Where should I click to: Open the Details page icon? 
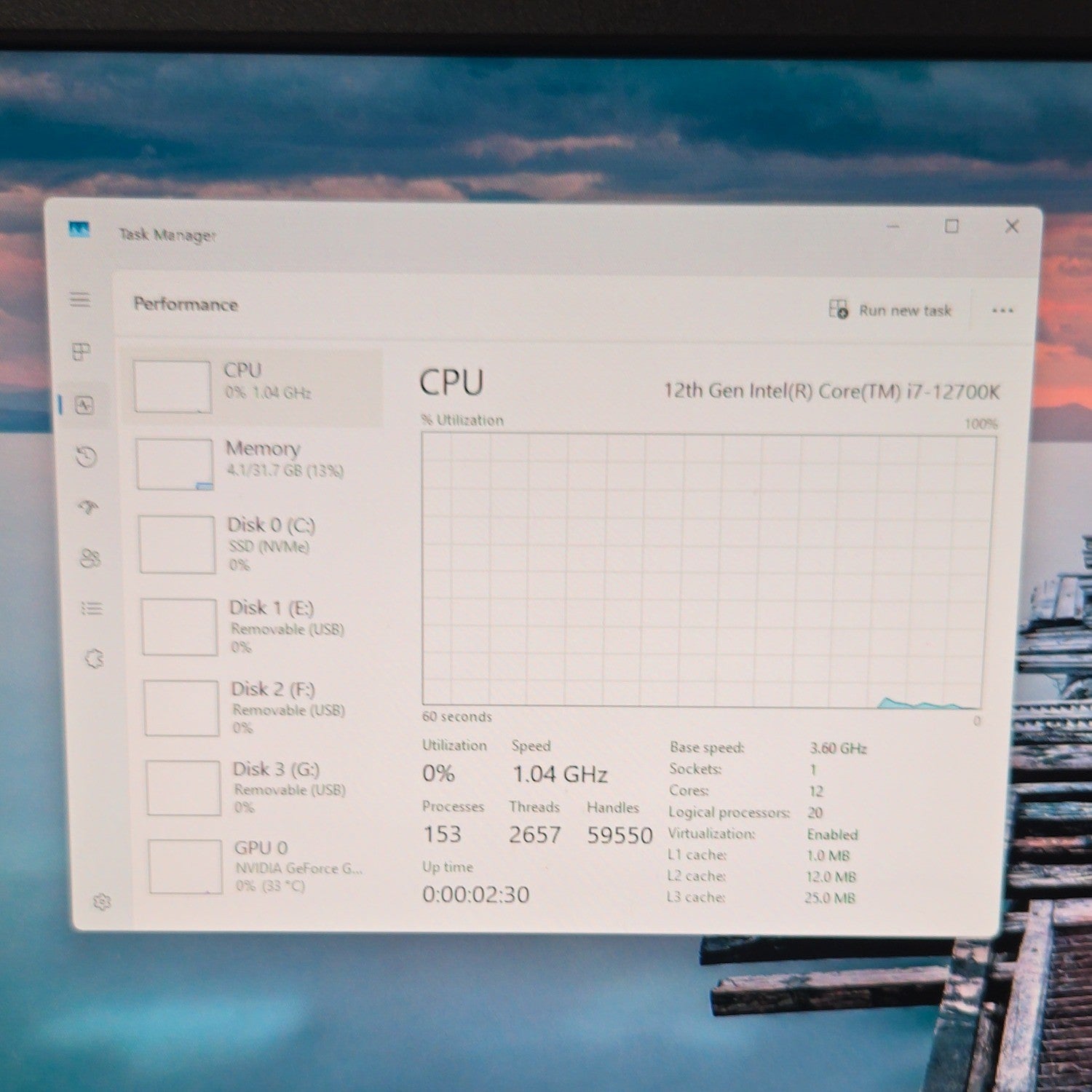(92, 608)
